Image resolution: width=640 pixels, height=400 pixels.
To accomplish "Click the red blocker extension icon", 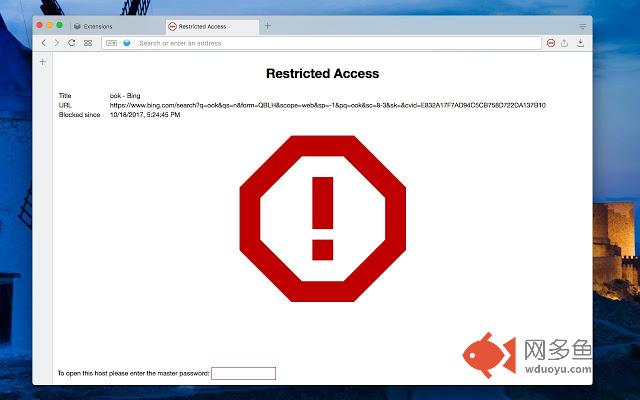I will tap(550, 43).
